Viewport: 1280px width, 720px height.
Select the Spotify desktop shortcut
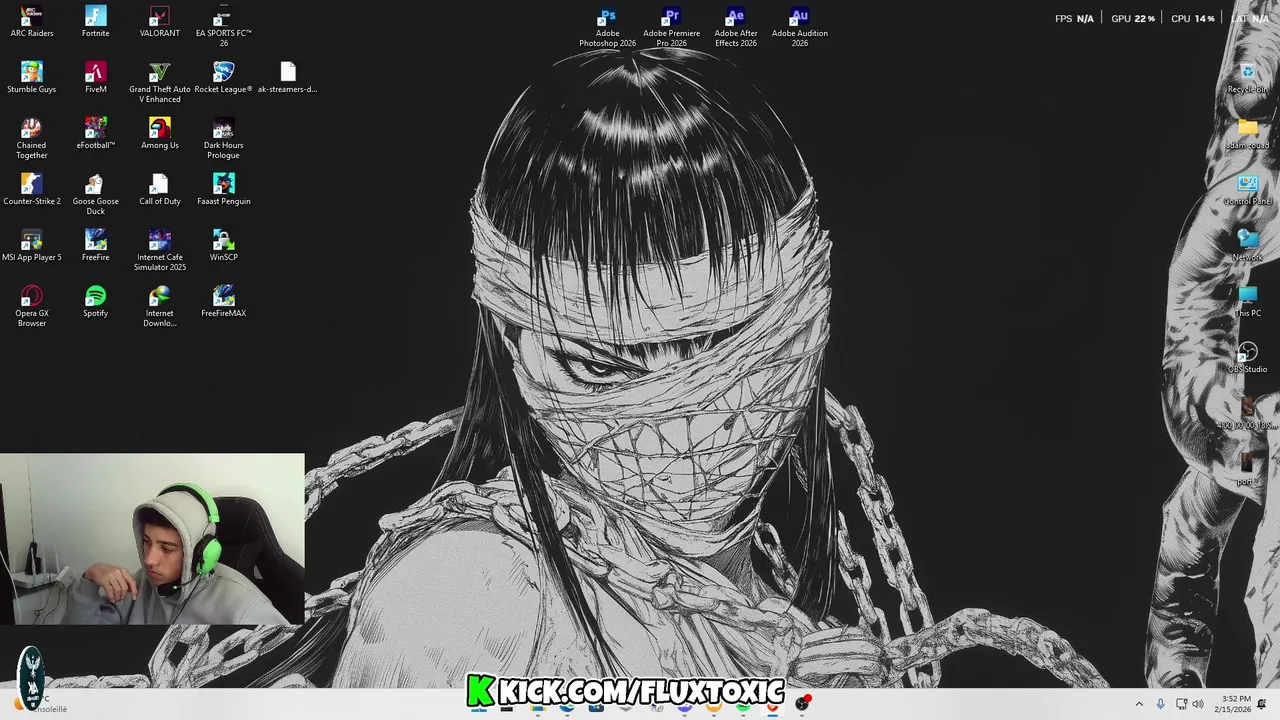pyautogui.click(x=96, y=301)
